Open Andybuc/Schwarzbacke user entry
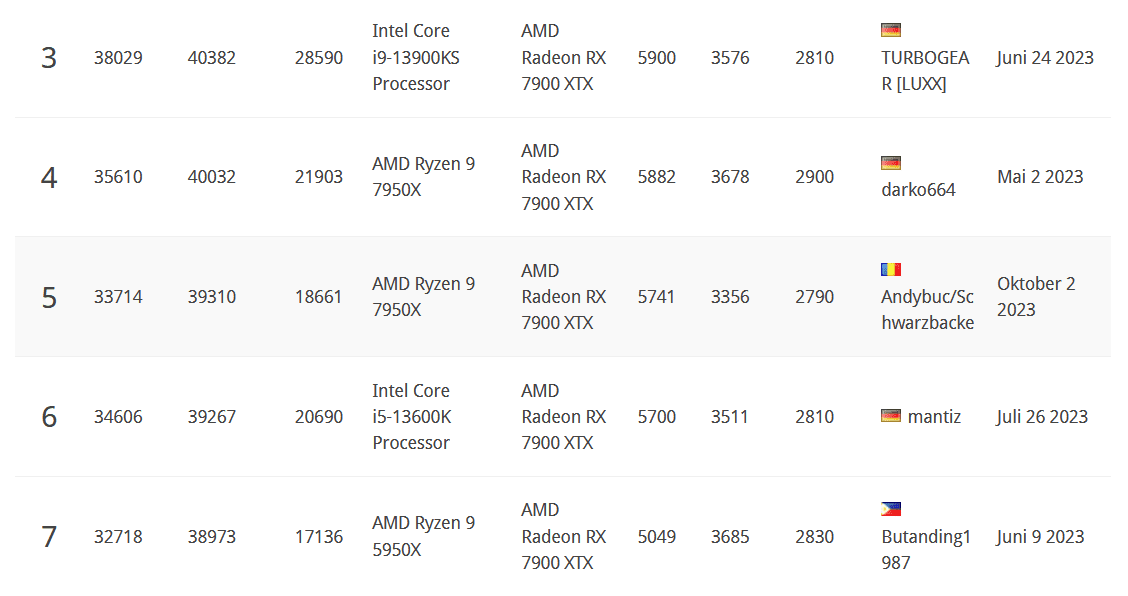Screen dimensions: 1128x596 pyautogui.click(x=927, y=310)
